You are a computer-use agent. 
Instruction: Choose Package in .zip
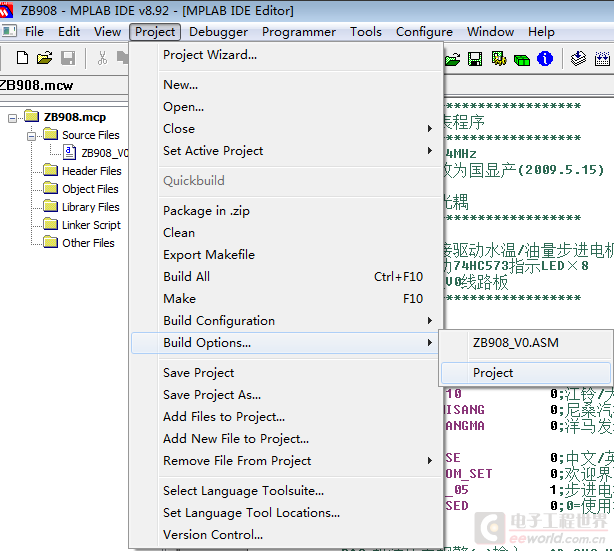pyautogui.click(x=286, y=211)
